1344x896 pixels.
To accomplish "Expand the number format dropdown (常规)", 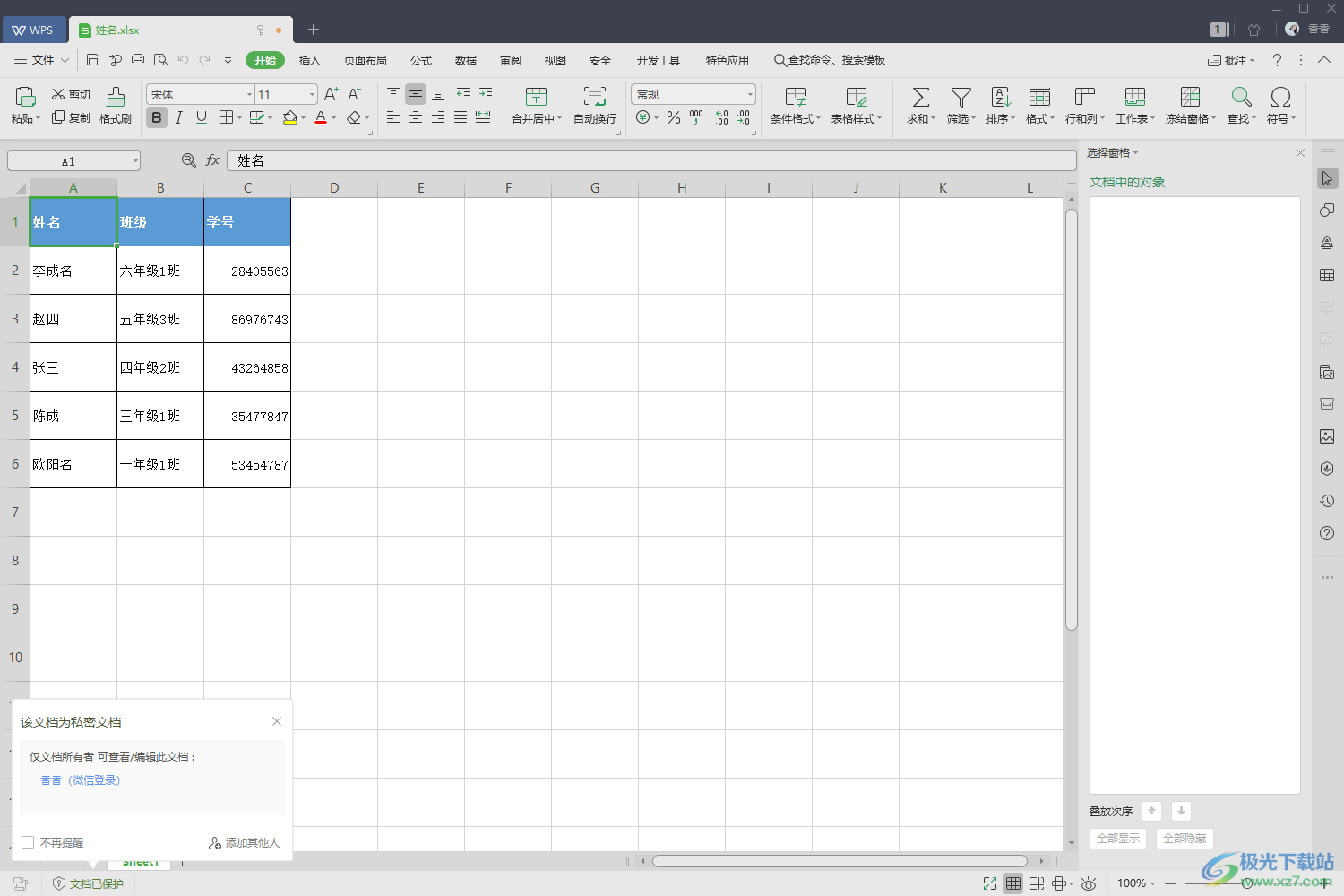I will 750,95.
